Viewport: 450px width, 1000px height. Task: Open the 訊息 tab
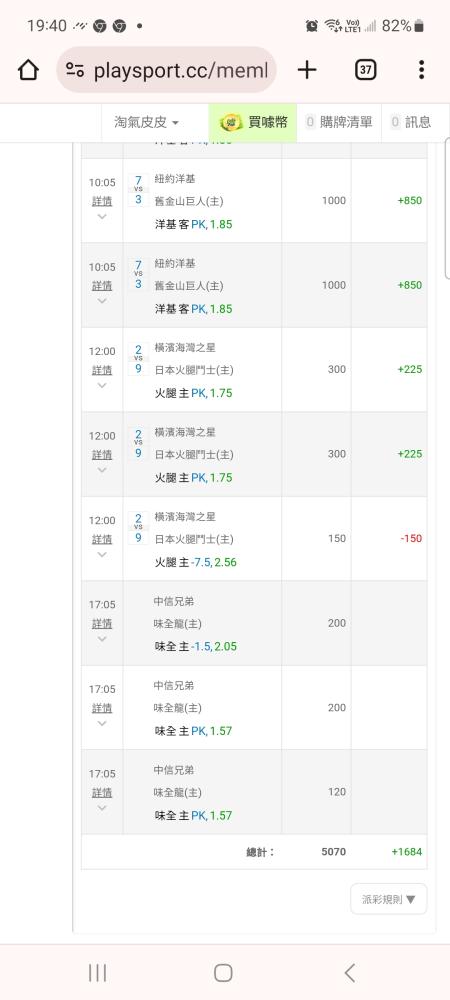tap(411, 122)
